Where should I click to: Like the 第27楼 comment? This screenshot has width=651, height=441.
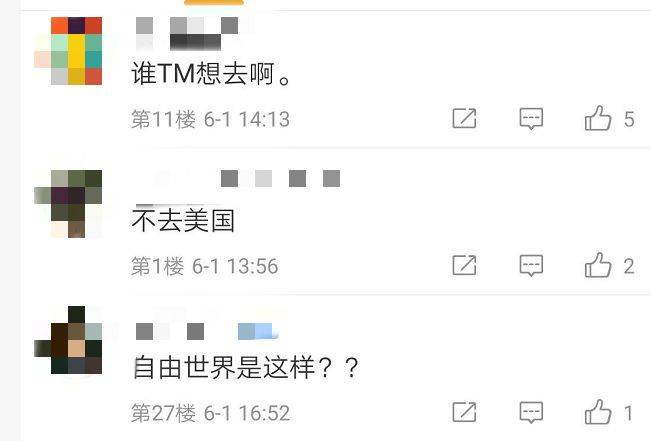click(x=598, y=412)
